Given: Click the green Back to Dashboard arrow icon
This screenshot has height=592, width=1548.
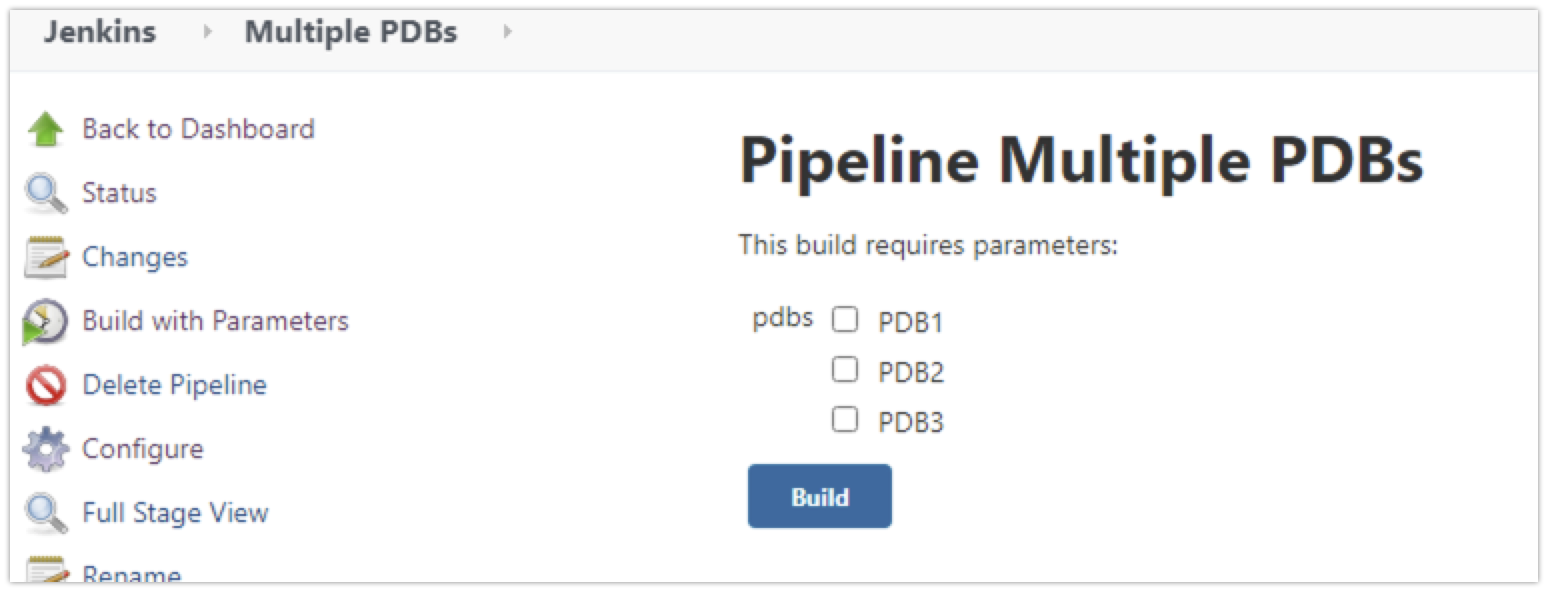Looking at the screenshot, I should 46,130.
